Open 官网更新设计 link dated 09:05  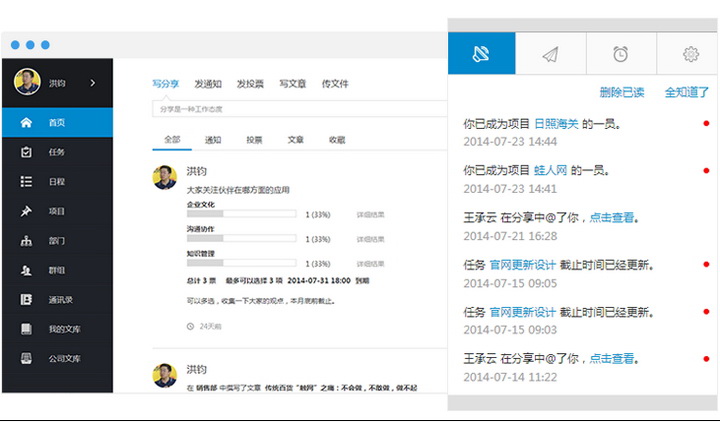[x=523, y=265]
